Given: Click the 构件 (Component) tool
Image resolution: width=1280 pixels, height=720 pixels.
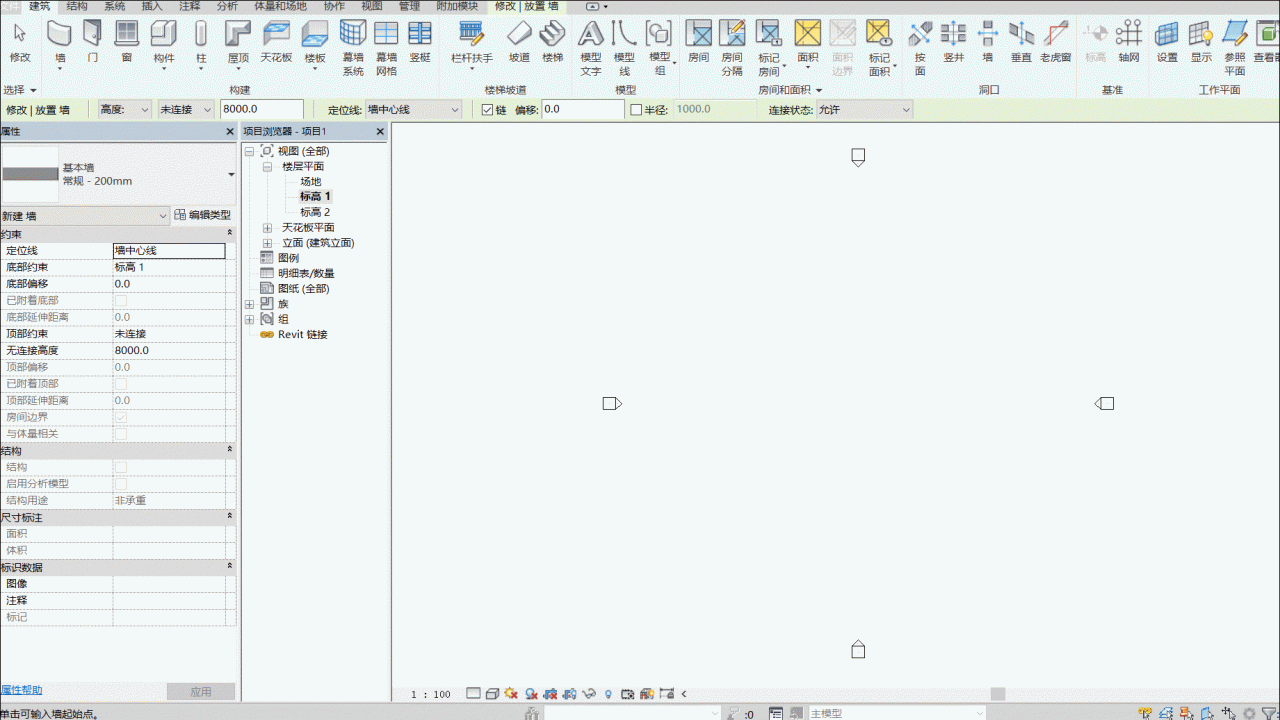Looking at the screenshot, I should click(x=164, y=42).
